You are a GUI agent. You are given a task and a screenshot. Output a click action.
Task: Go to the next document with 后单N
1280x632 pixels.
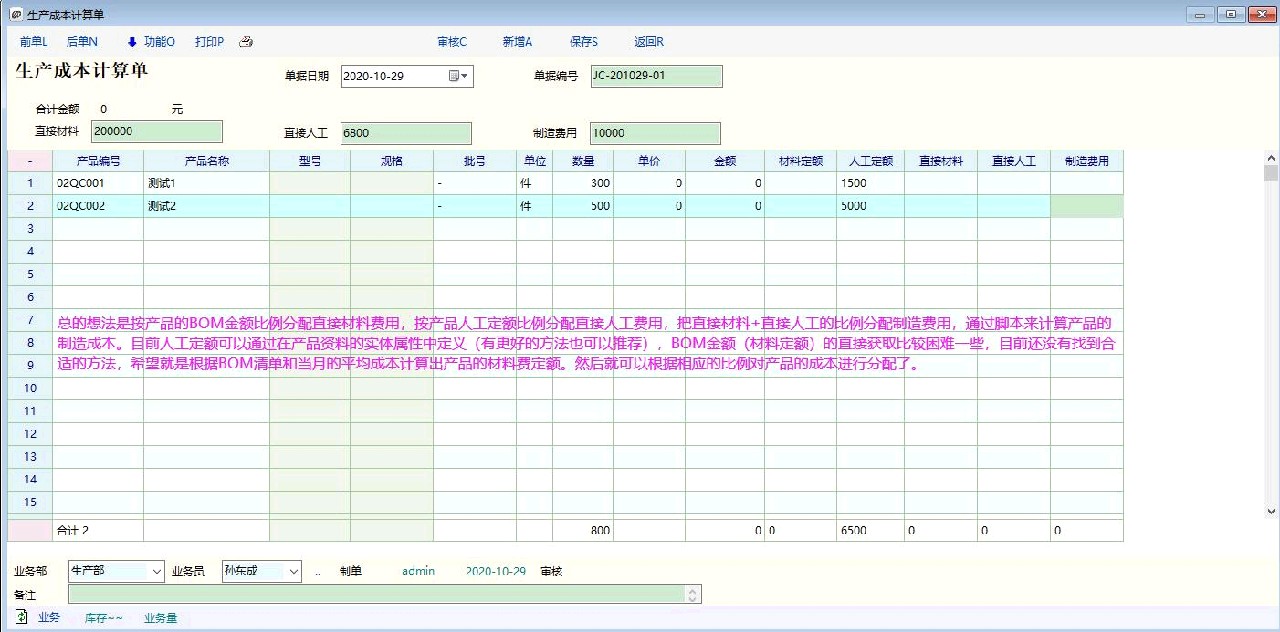pyautogui.click(x=82, y=42)
